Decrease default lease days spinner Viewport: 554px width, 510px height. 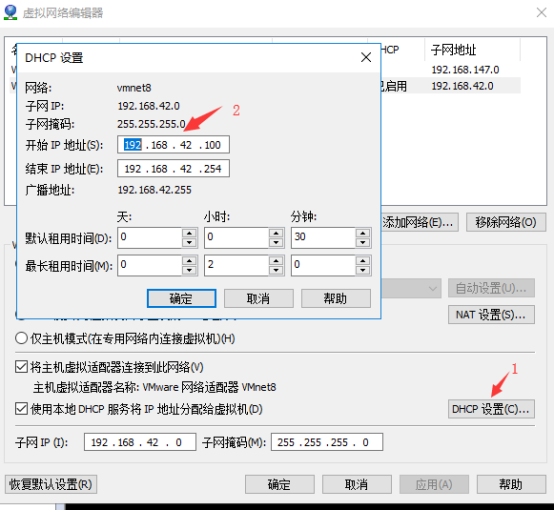tap(189, 242)
